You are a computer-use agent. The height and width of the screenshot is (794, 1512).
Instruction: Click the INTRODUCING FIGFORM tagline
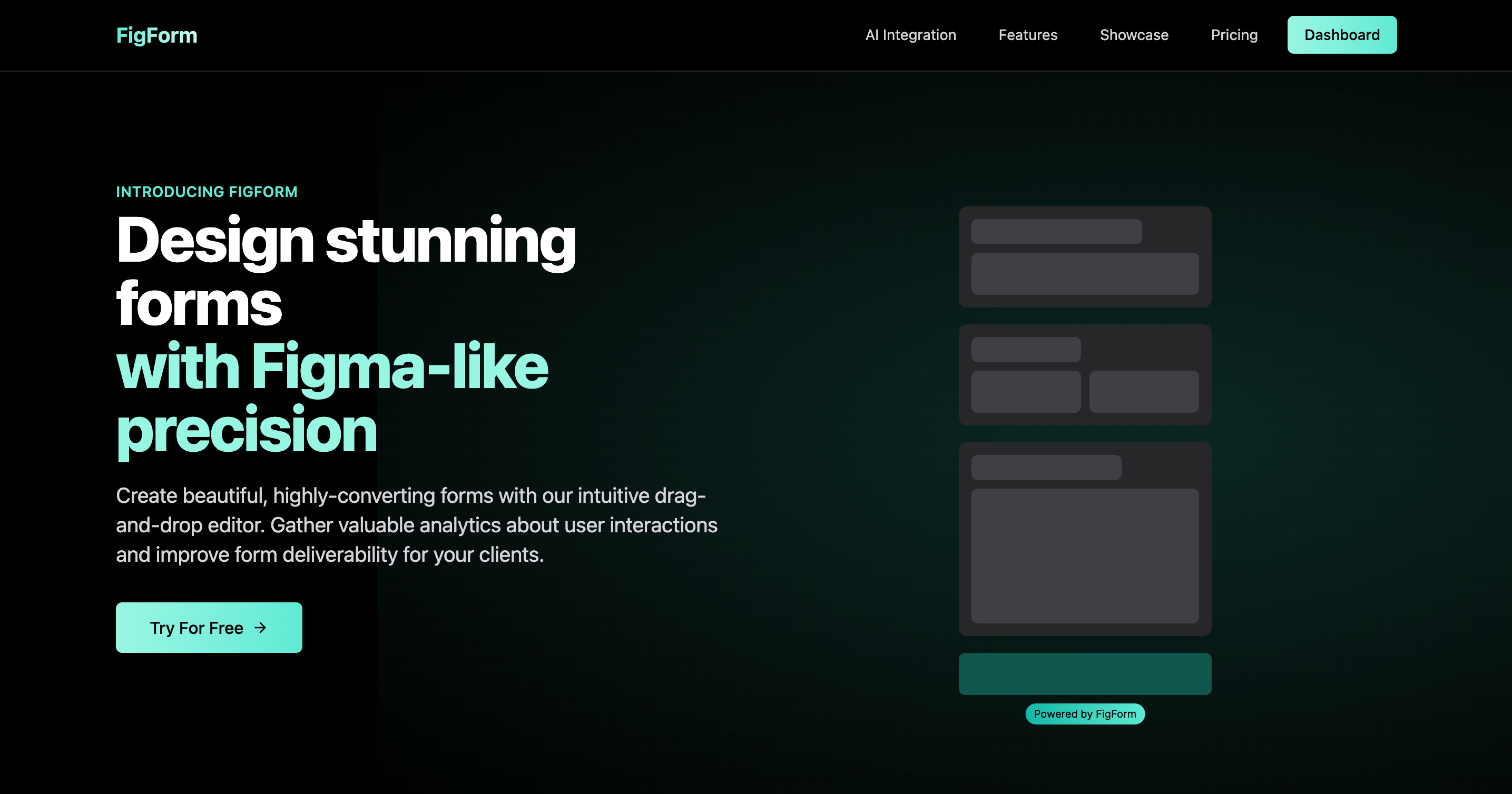pyautogui.click(x=207, y=191)
